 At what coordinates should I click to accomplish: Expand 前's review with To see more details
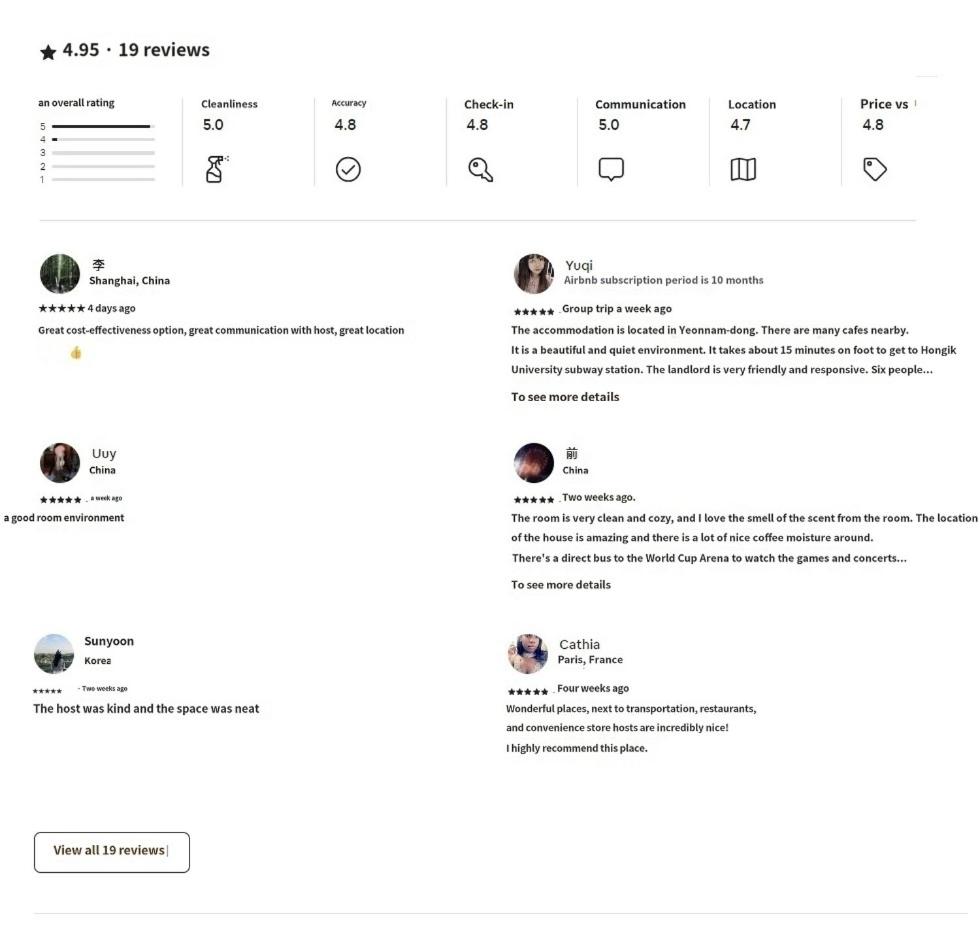pyautogui.click(x=560, y=585)
